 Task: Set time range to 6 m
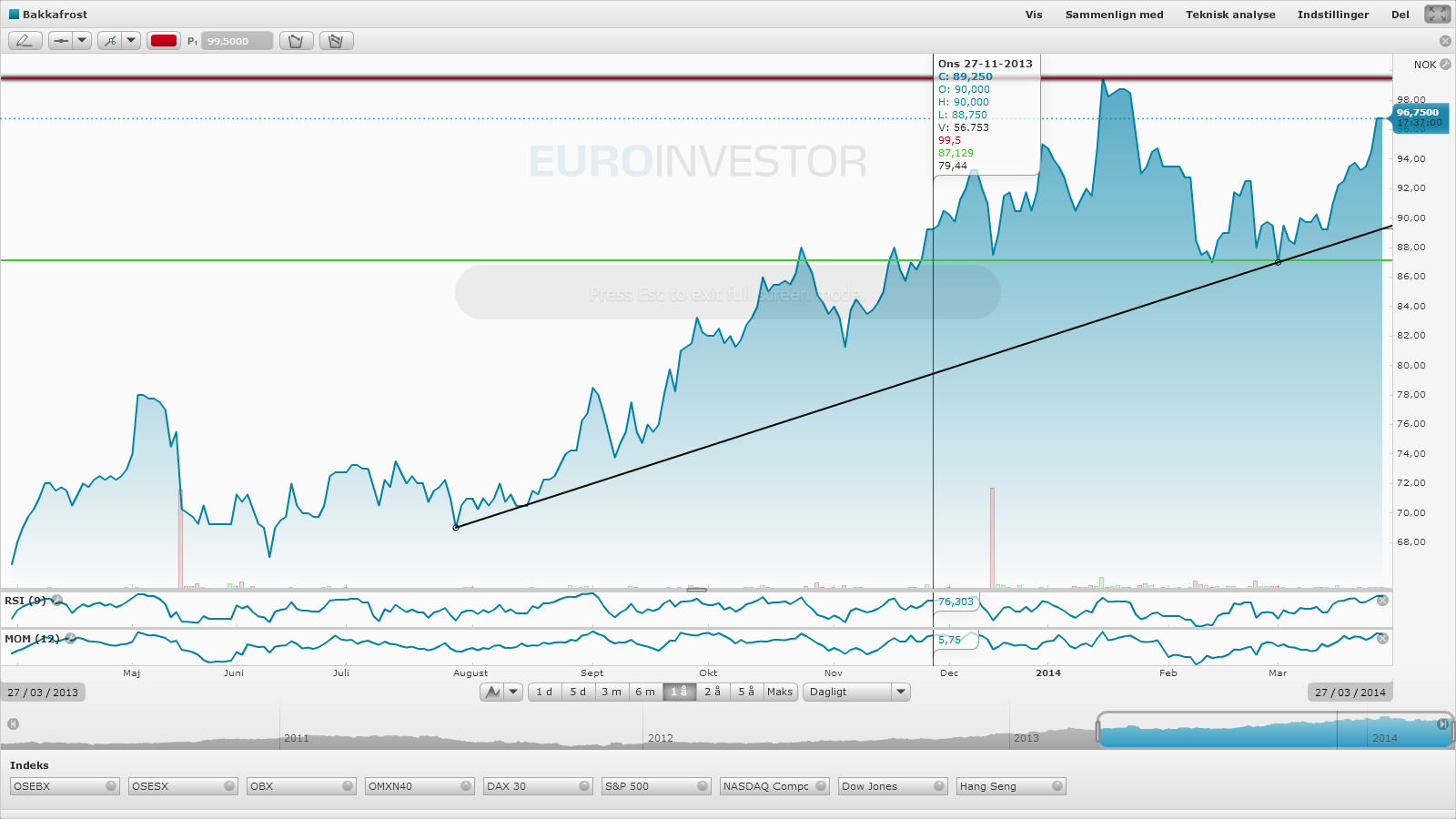click(645, 692)
